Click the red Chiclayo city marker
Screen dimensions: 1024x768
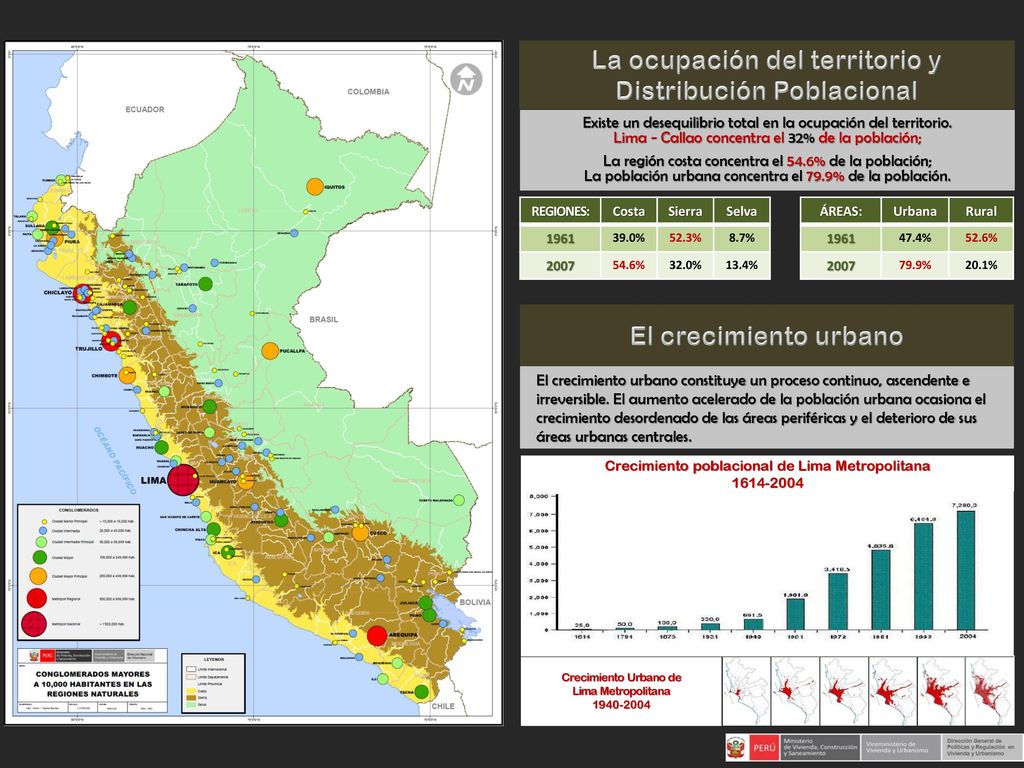tap(84, 294)
